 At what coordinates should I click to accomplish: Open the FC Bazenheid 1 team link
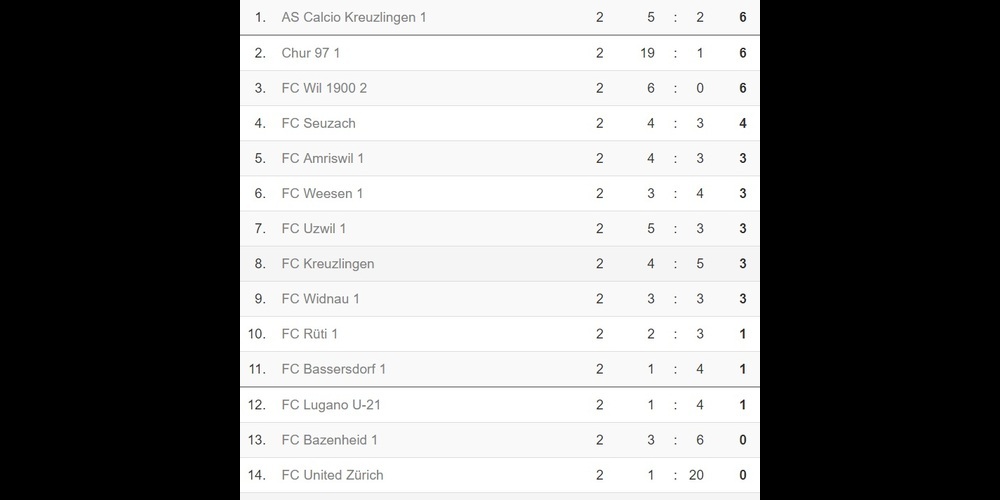pos(330,439)
